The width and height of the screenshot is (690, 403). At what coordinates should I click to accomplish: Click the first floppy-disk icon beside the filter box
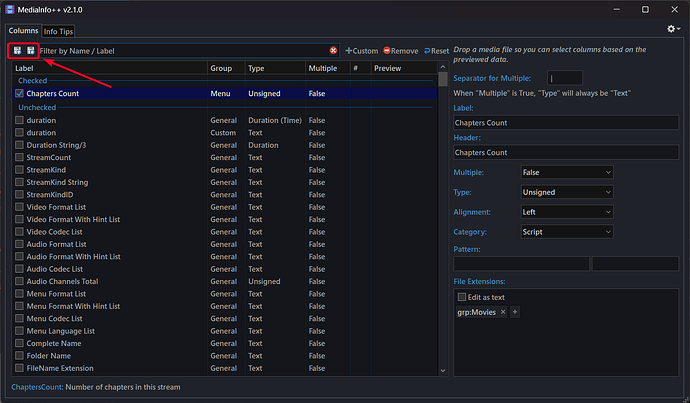point(18,50)
